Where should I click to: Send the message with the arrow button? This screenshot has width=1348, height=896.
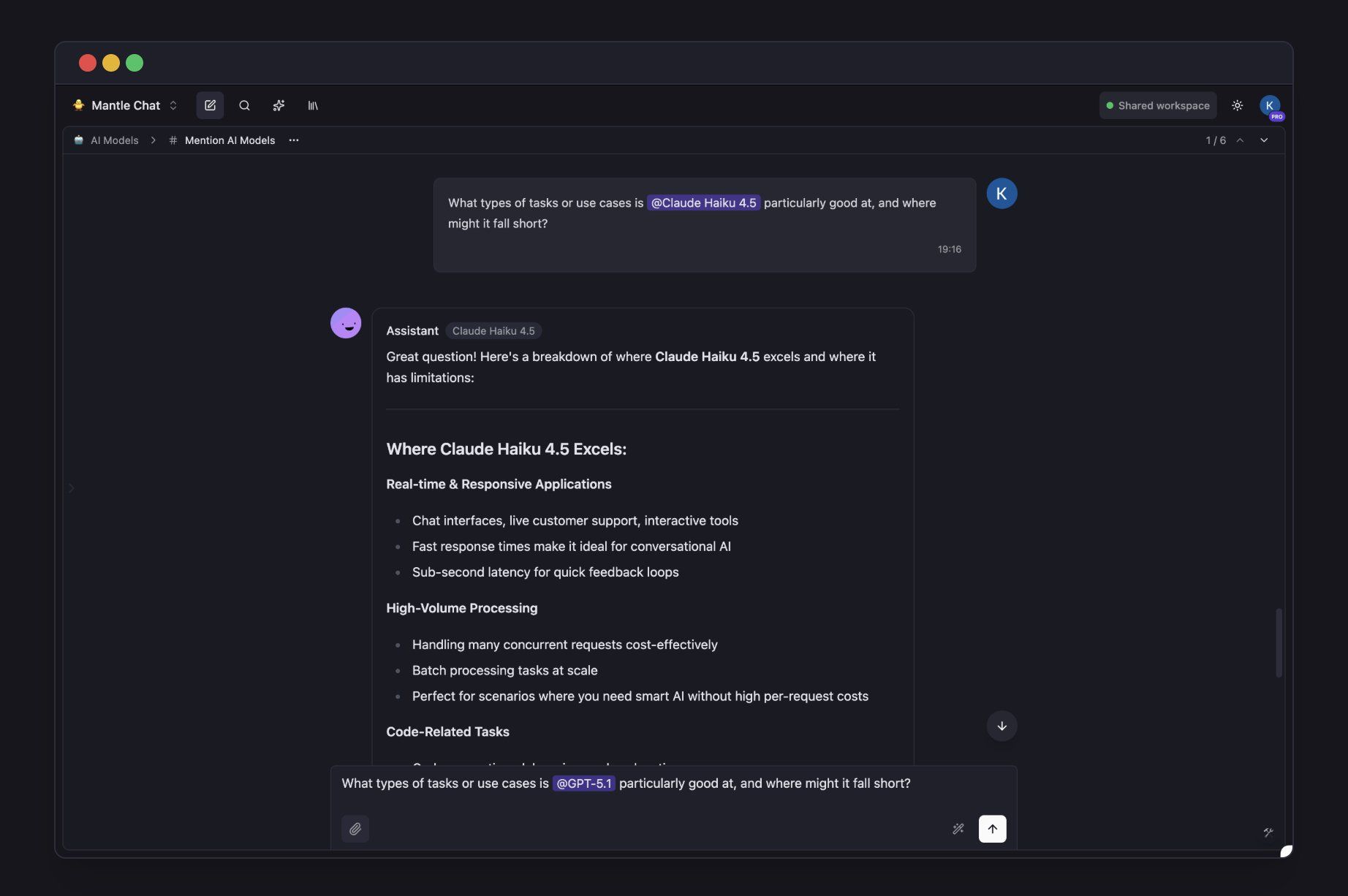(992, 829)
